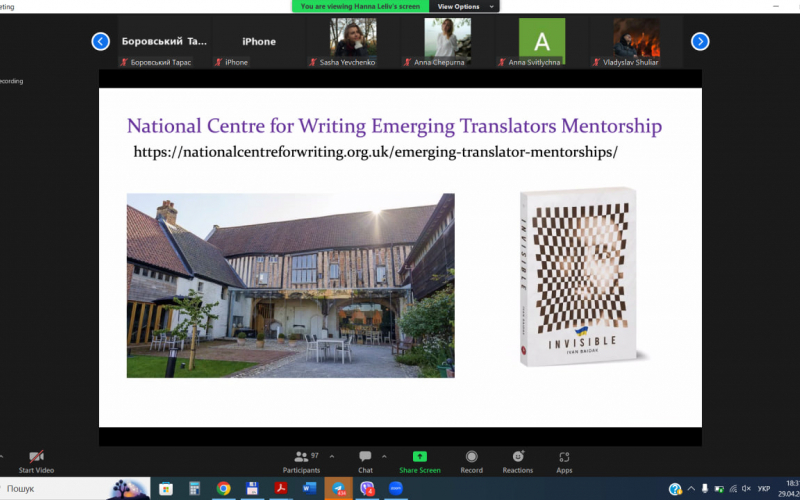Open Calculator from taskbar

[x=194, y=489]
